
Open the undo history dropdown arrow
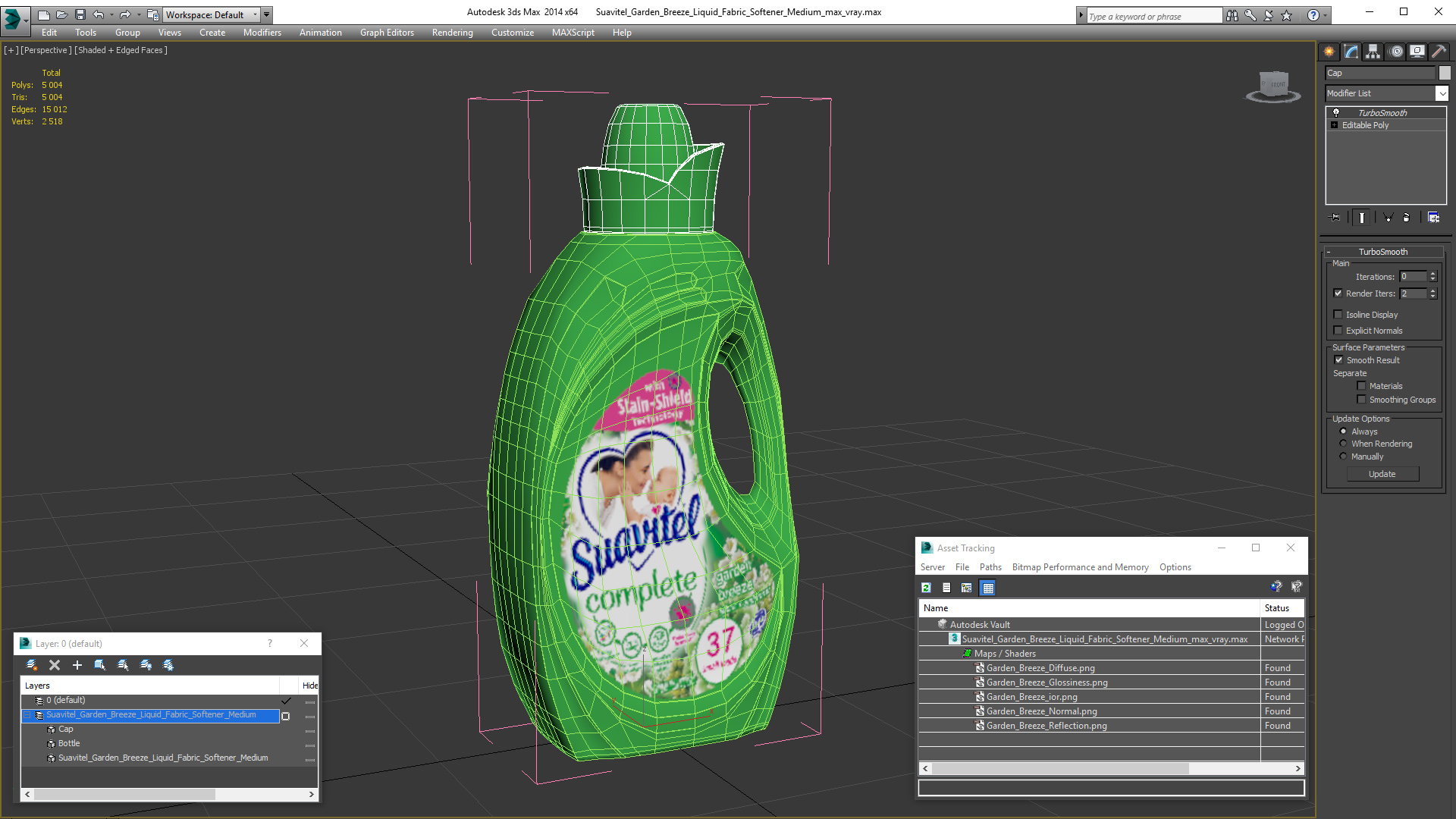pyautogui.click(x=111, y=14)
